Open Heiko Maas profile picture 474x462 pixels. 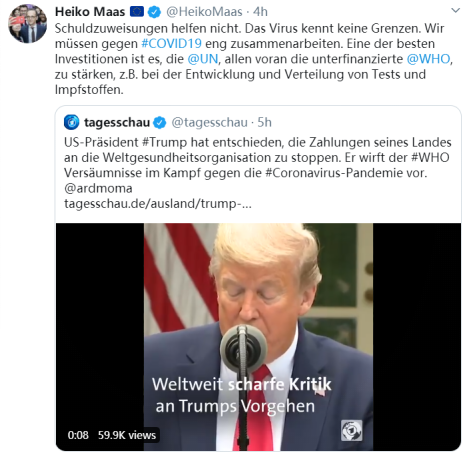click(27, 24)
